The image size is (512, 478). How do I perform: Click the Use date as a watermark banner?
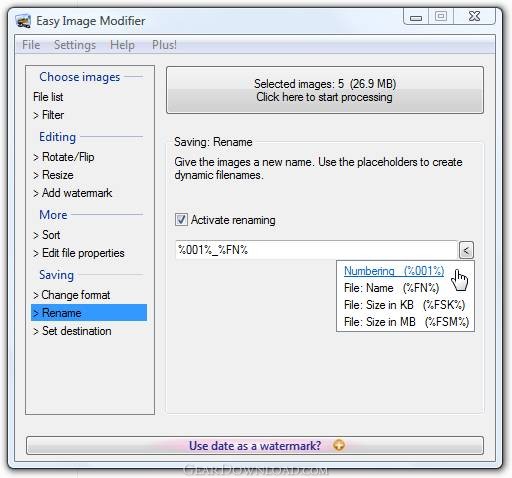255,445
